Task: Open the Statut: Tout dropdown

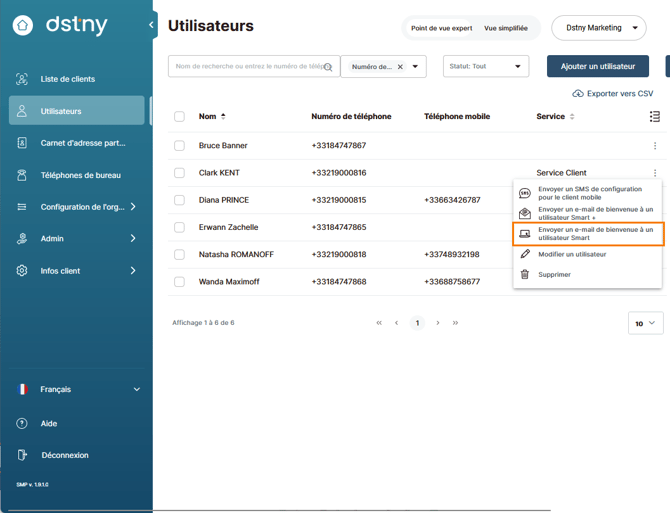Action: pyautogui.click(x=486, y=66)
